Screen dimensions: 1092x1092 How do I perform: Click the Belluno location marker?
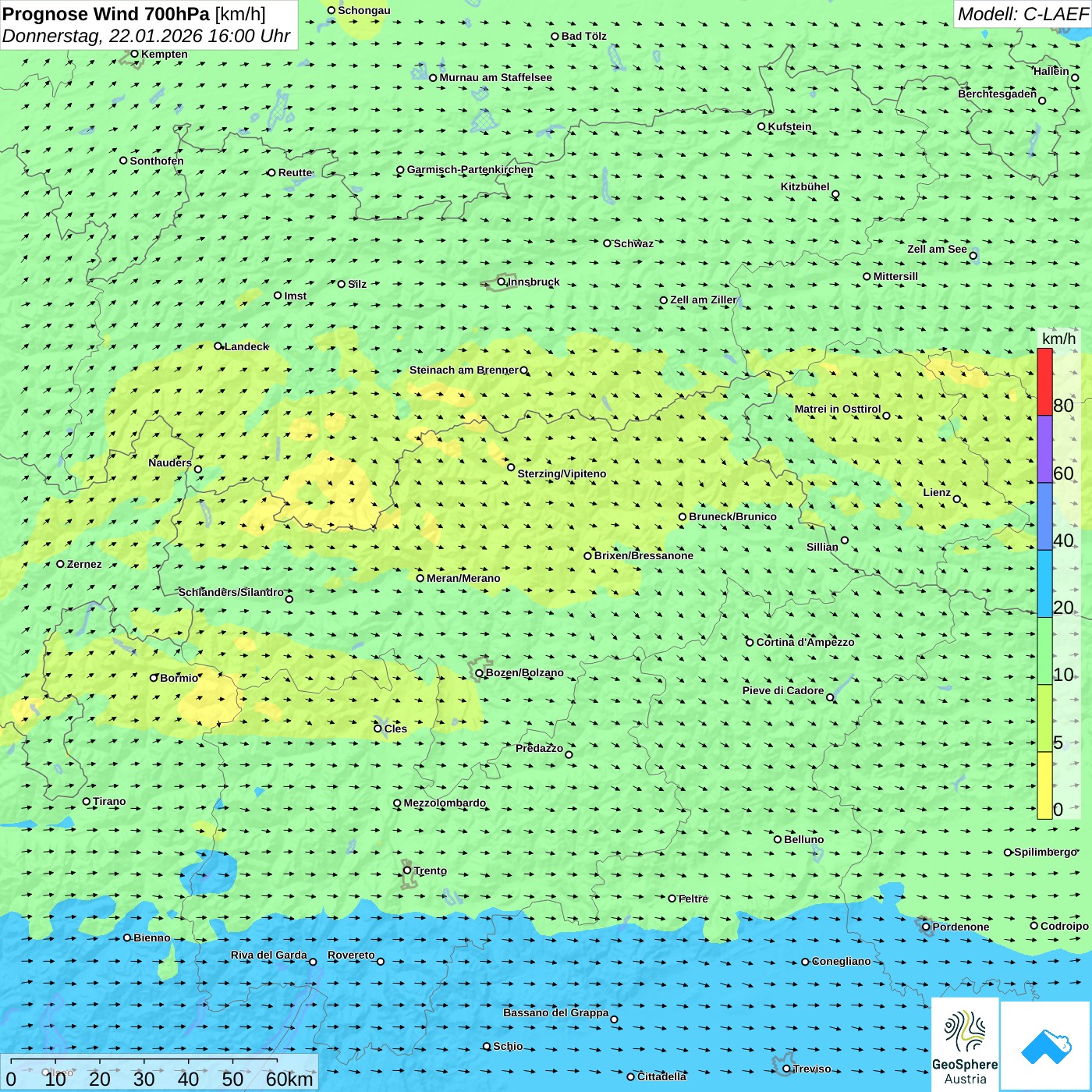[x=777, y=839]
